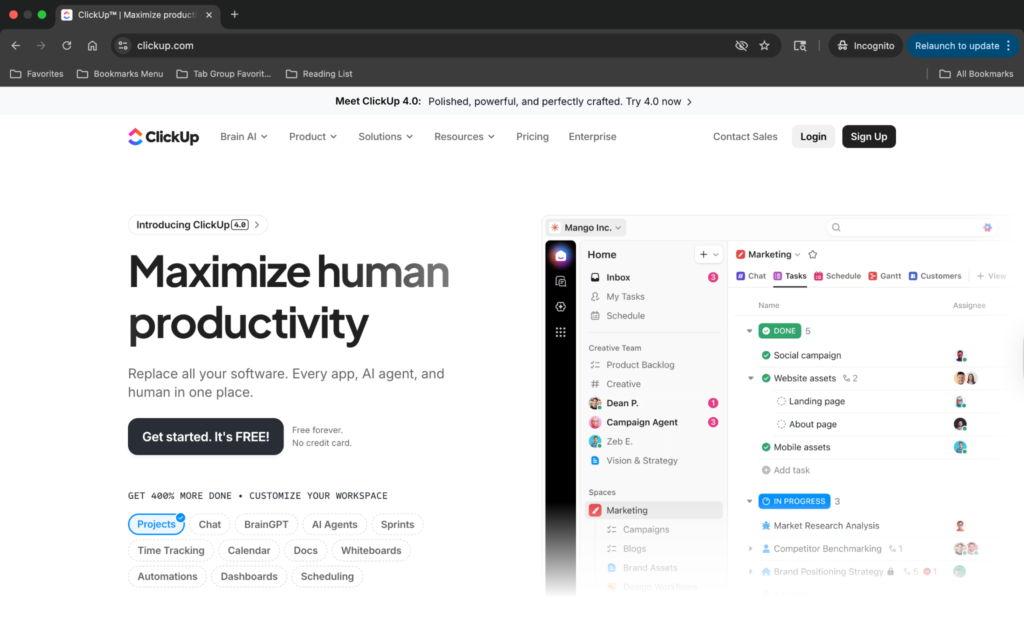
Task: Close the ClickUp browser tab
Action: 209,14
